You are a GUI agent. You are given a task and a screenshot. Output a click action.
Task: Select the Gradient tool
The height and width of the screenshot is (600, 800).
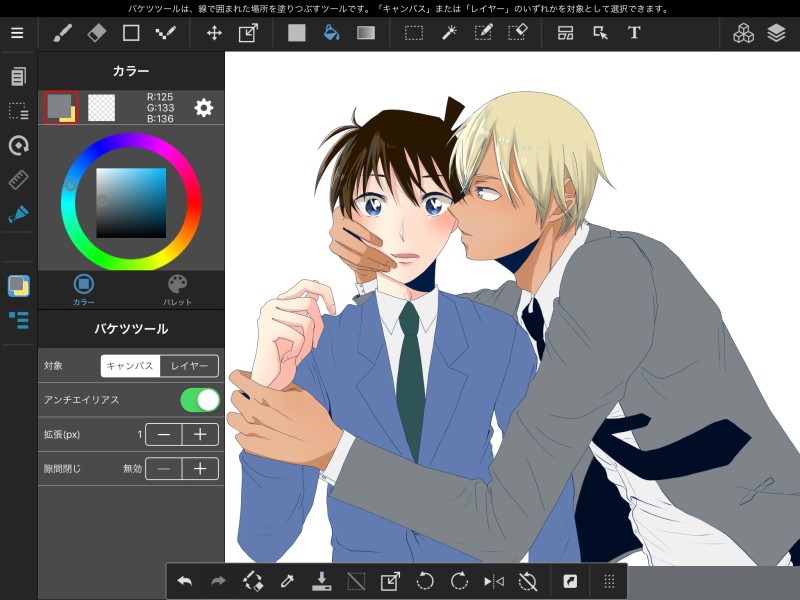pyautogui.click(x=366, y=33)
